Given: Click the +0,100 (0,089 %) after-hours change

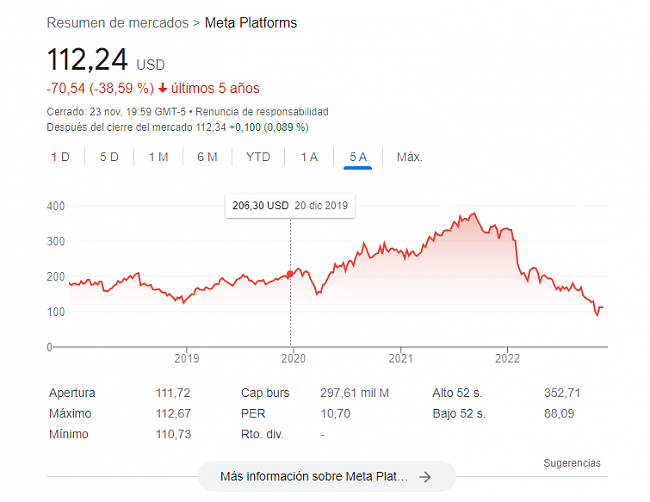Looking at the screenshot, I should (269, 128).
